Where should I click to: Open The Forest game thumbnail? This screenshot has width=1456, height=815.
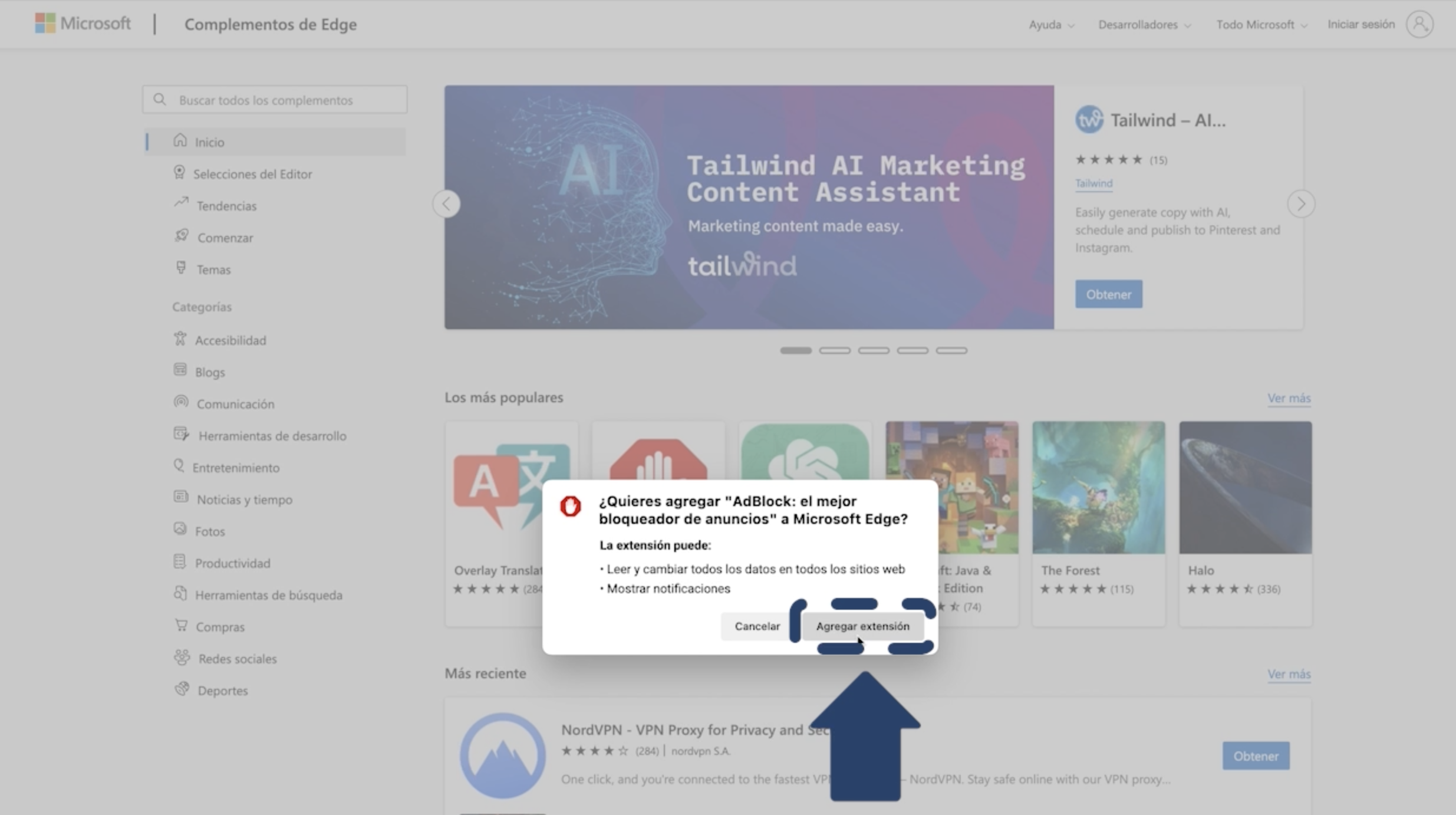(x=1098, y=488)
